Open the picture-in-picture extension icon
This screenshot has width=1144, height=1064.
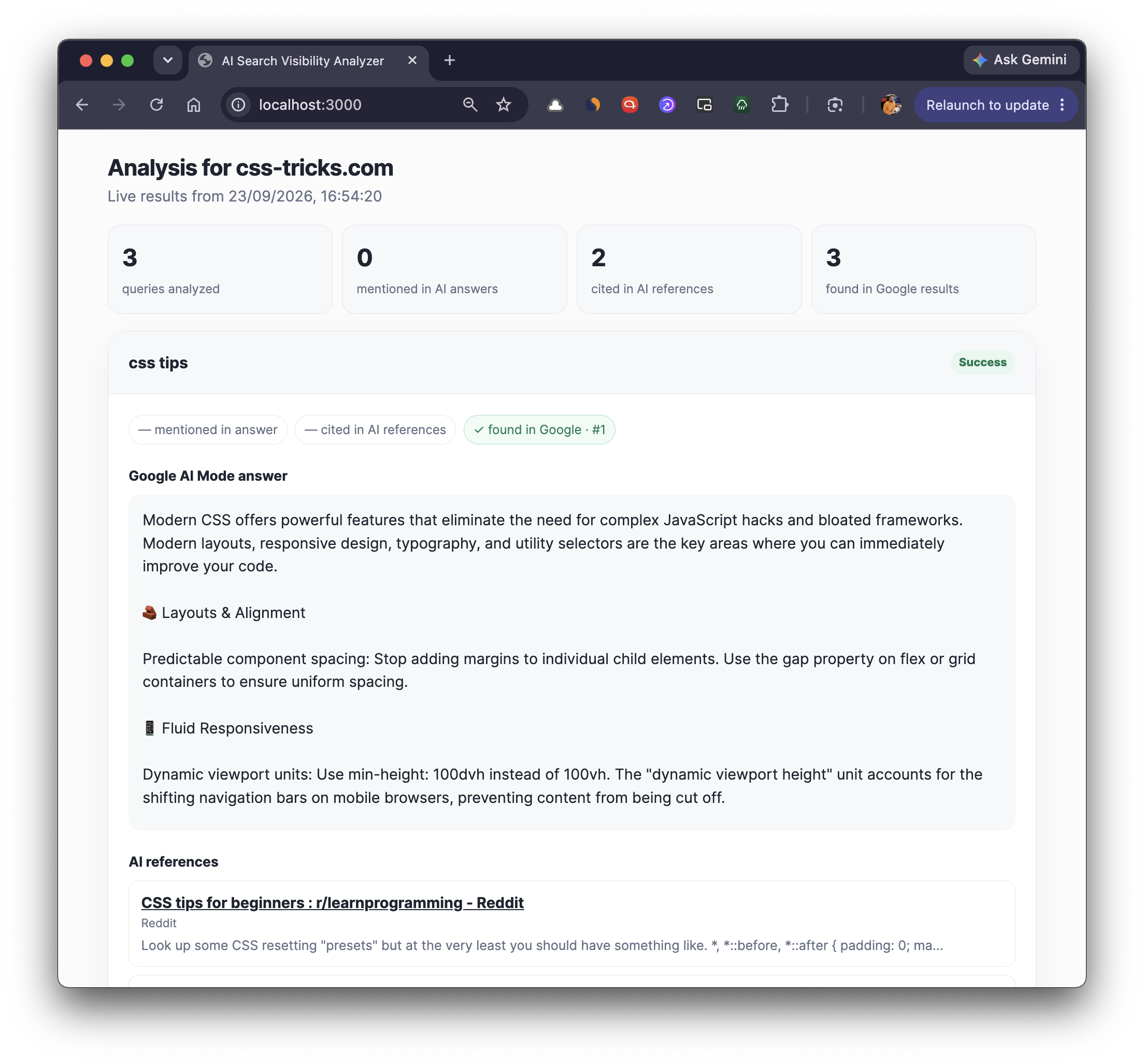click(704, 105)
